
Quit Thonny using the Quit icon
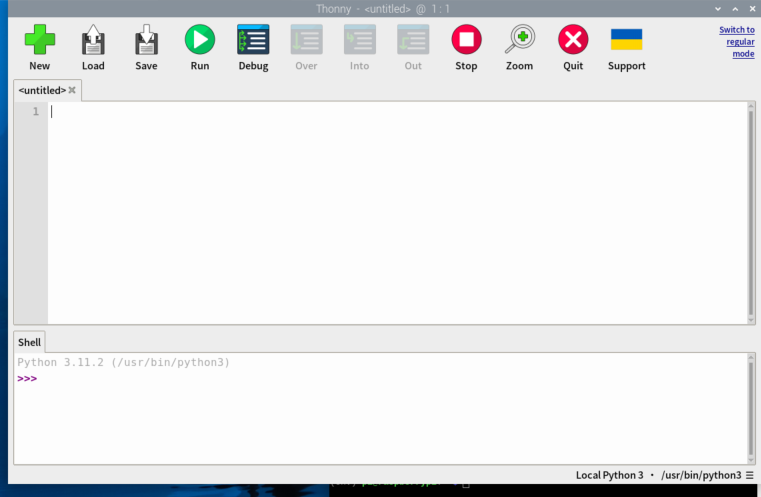pyautogui.click(x=573, y=39)
